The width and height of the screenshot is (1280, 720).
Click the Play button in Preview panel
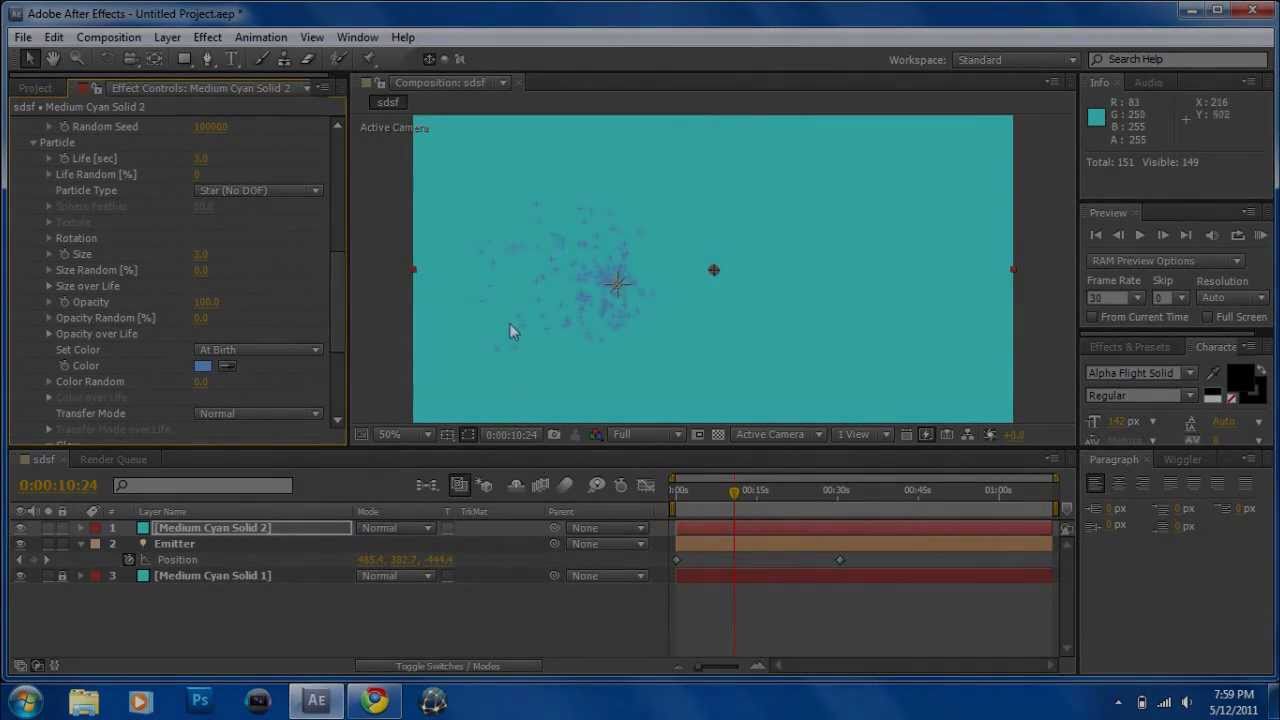coord(1140,236)
